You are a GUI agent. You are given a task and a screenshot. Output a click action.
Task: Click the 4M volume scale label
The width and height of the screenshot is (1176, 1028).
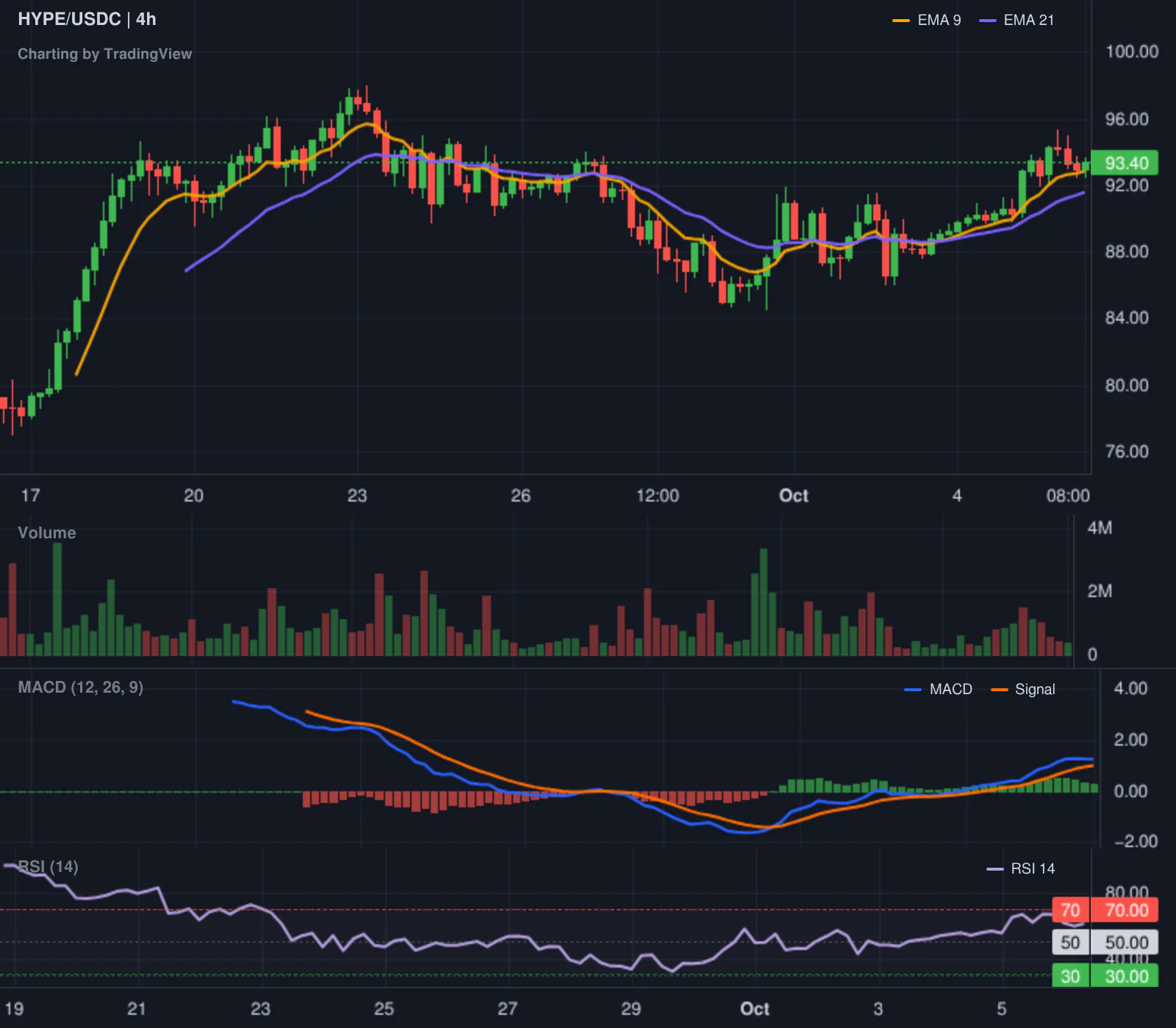[1100, 528]
